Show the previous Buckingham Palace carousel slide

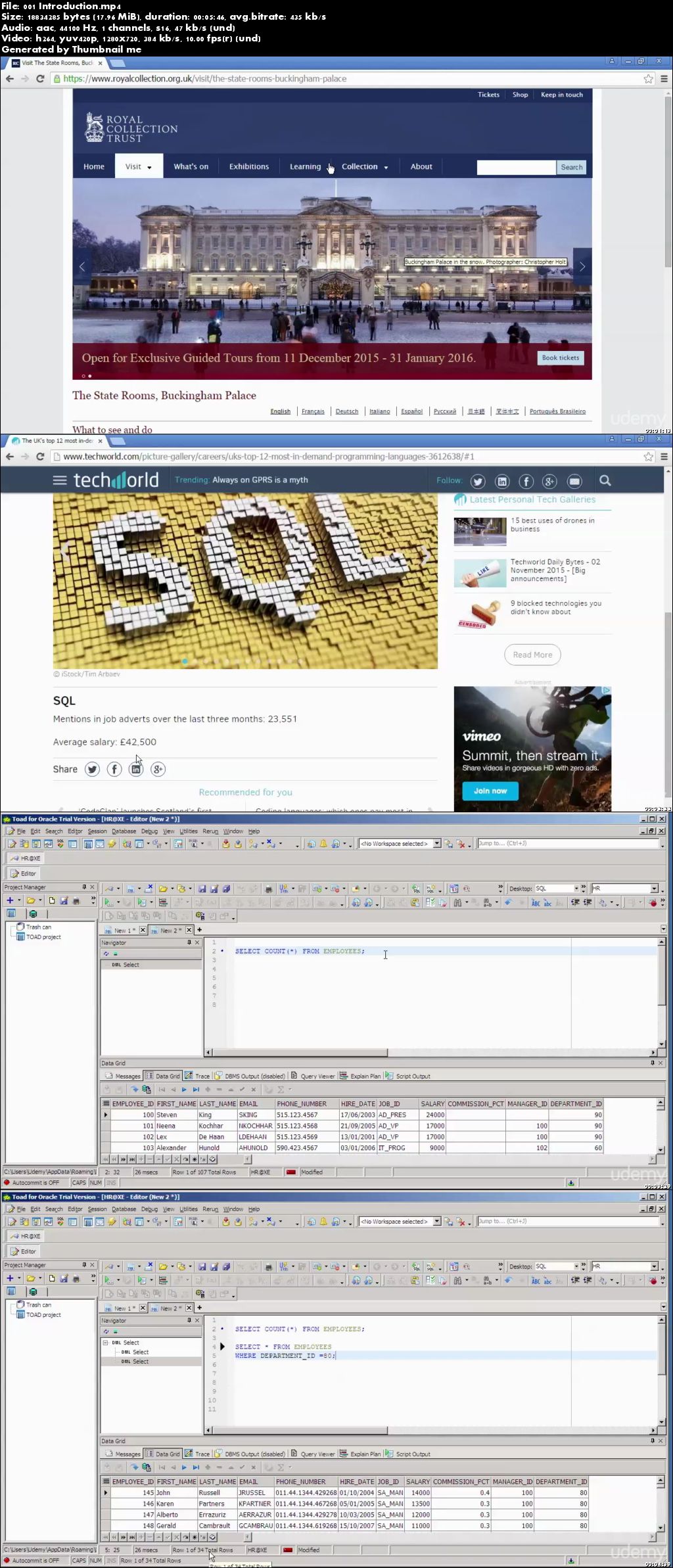tap(82, 266)
